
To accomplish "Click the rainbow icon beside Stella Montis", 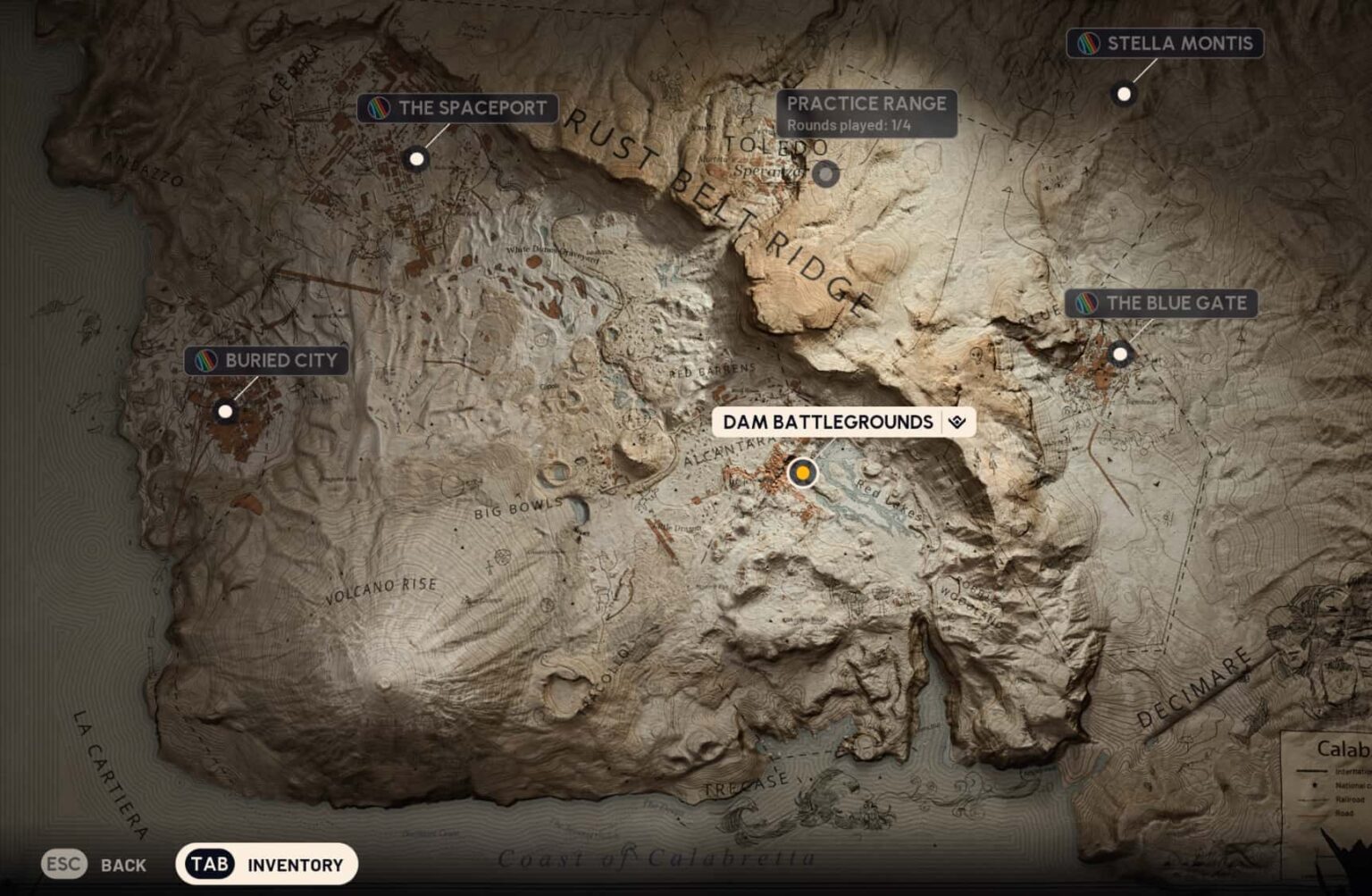I will [1087, 43].
